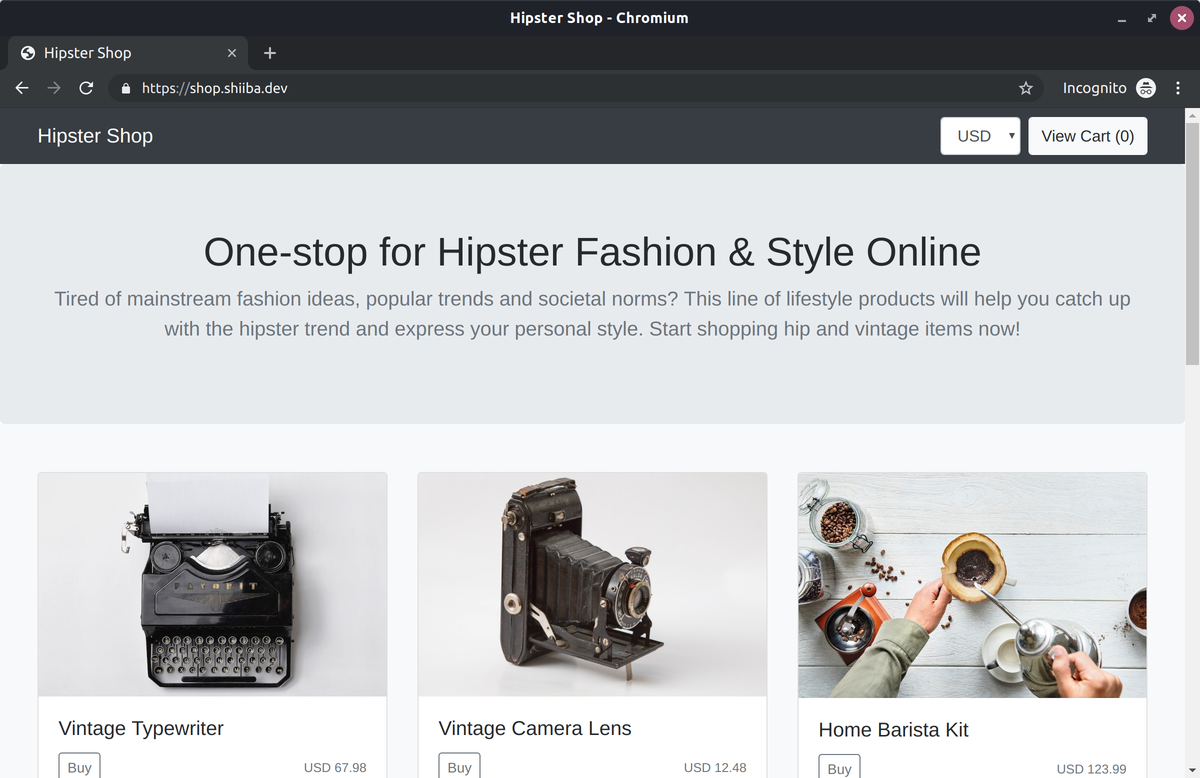Click the scrollbar up arrow
The height and width of the screenshot is (778, 1200).
tap(1192, 116)
